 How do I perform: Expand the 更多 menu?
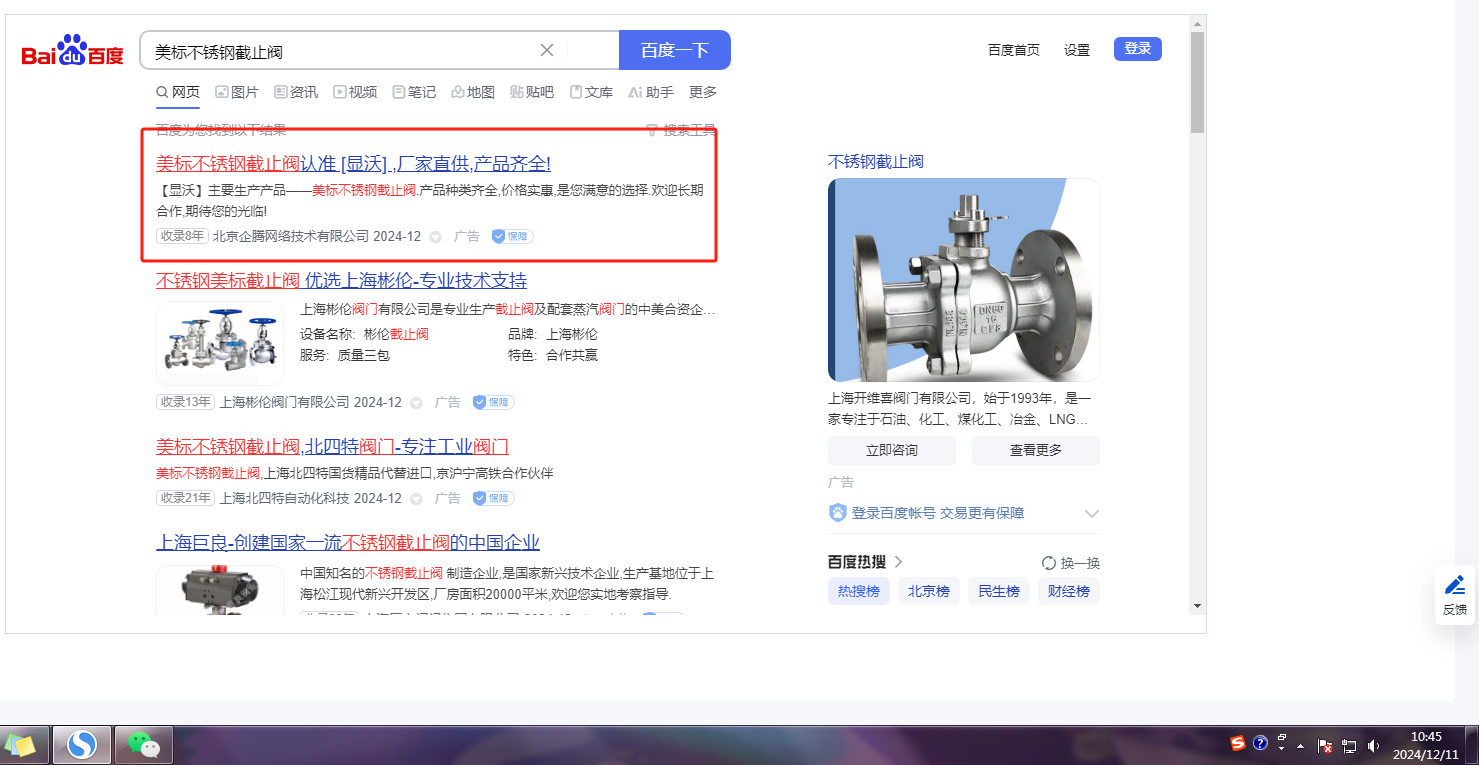pos(703,92)
